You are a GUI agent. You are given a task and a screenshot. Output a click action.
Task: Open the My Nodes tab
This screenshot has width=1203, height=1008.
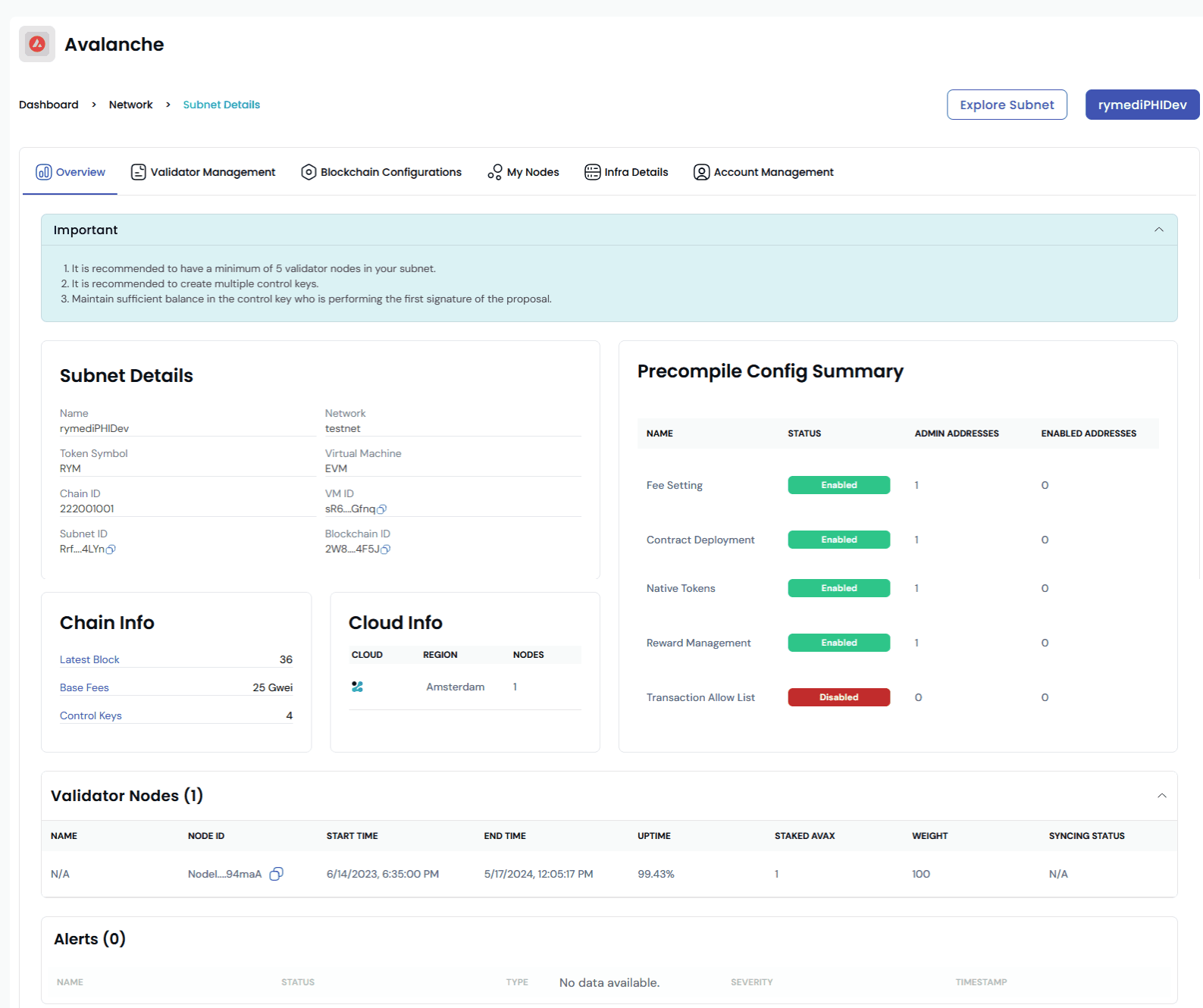[523, 172]
